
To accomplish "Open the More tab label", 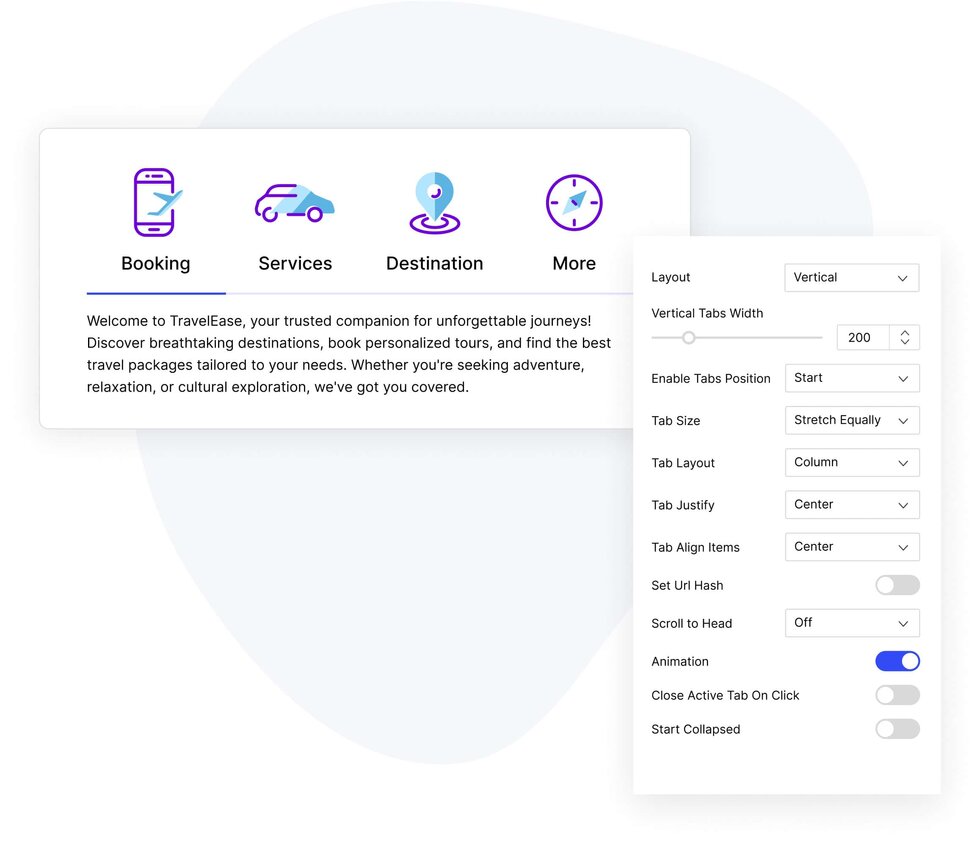I will 574,264.
